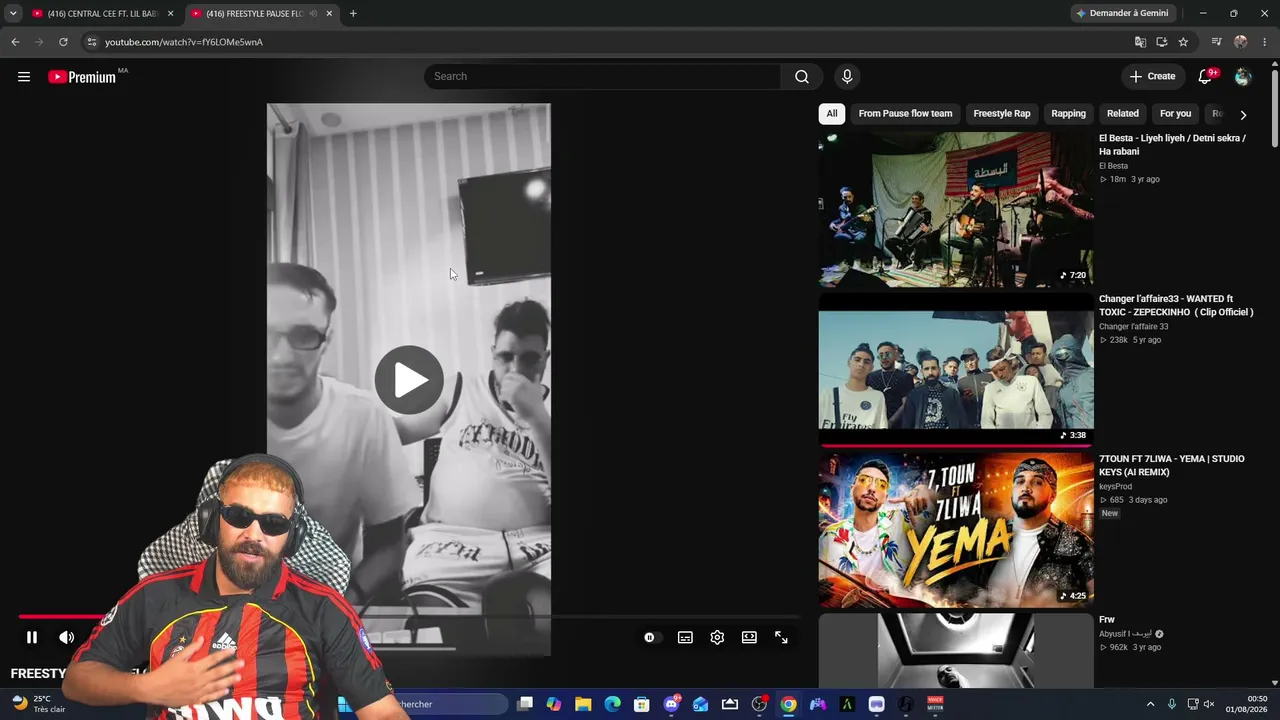
Task: Mute the video player volume
Action: click(x=67, y=637)
